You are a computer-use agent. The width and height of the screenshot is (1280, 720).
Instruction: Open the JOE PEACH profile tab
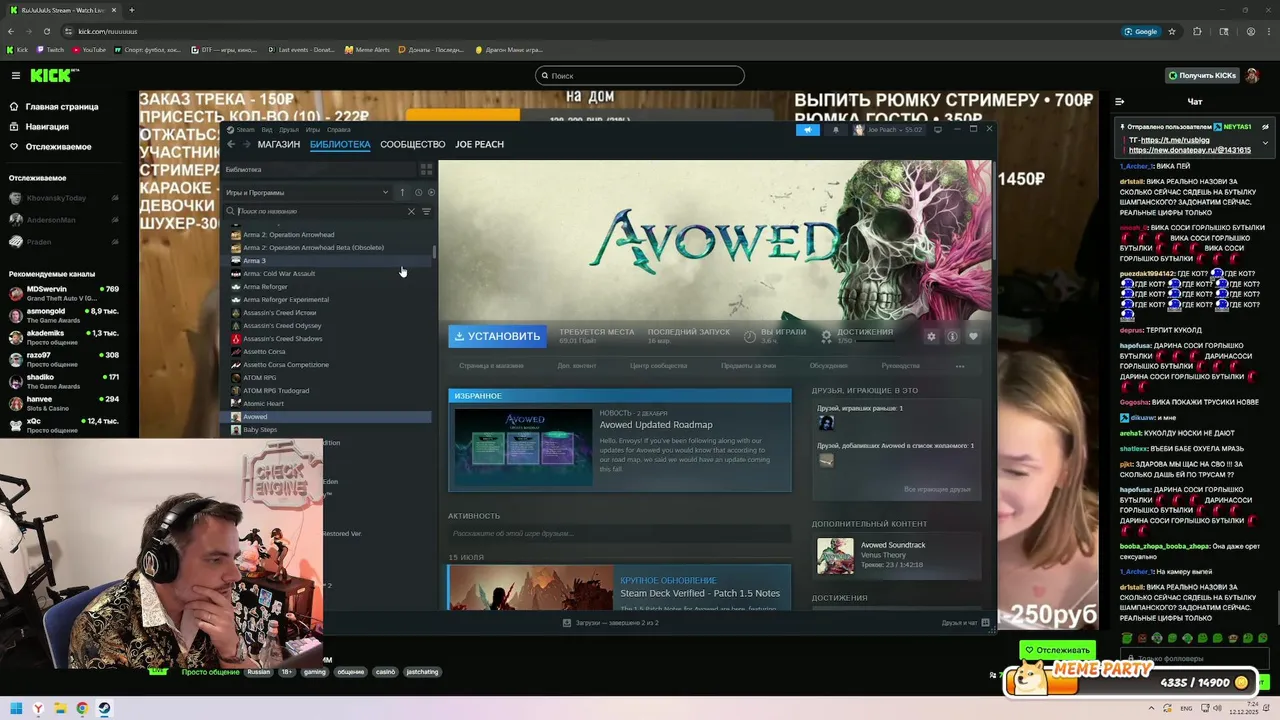coord(479,144)
